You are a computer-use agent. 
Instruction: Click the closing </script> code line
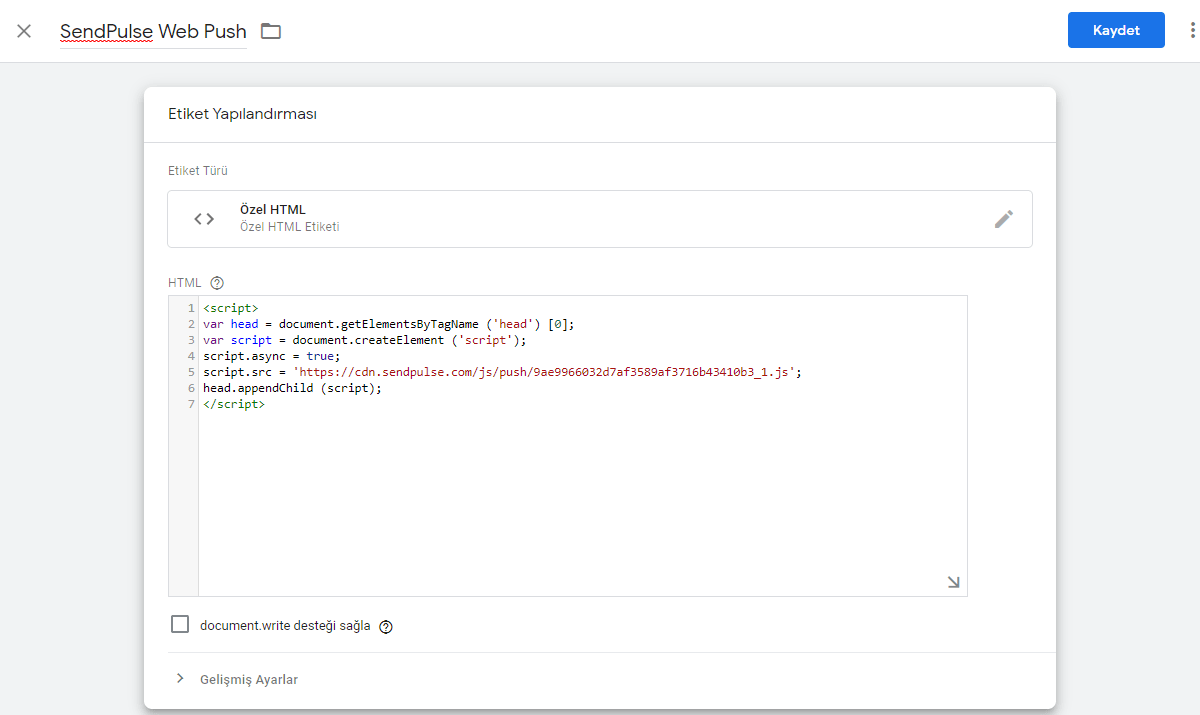pos(234,404)
